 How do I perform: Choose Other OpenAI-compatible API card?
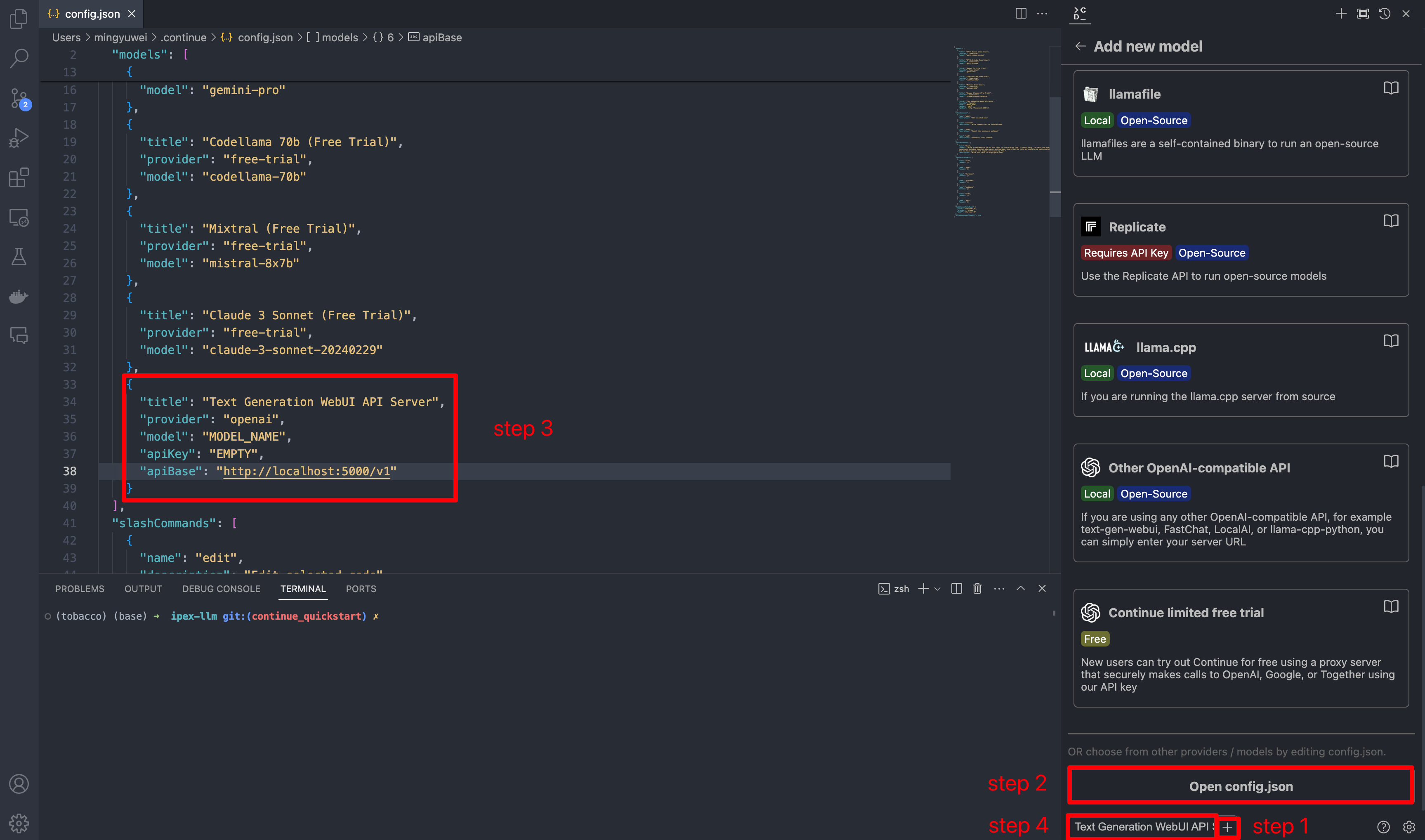click(1241, 503)
